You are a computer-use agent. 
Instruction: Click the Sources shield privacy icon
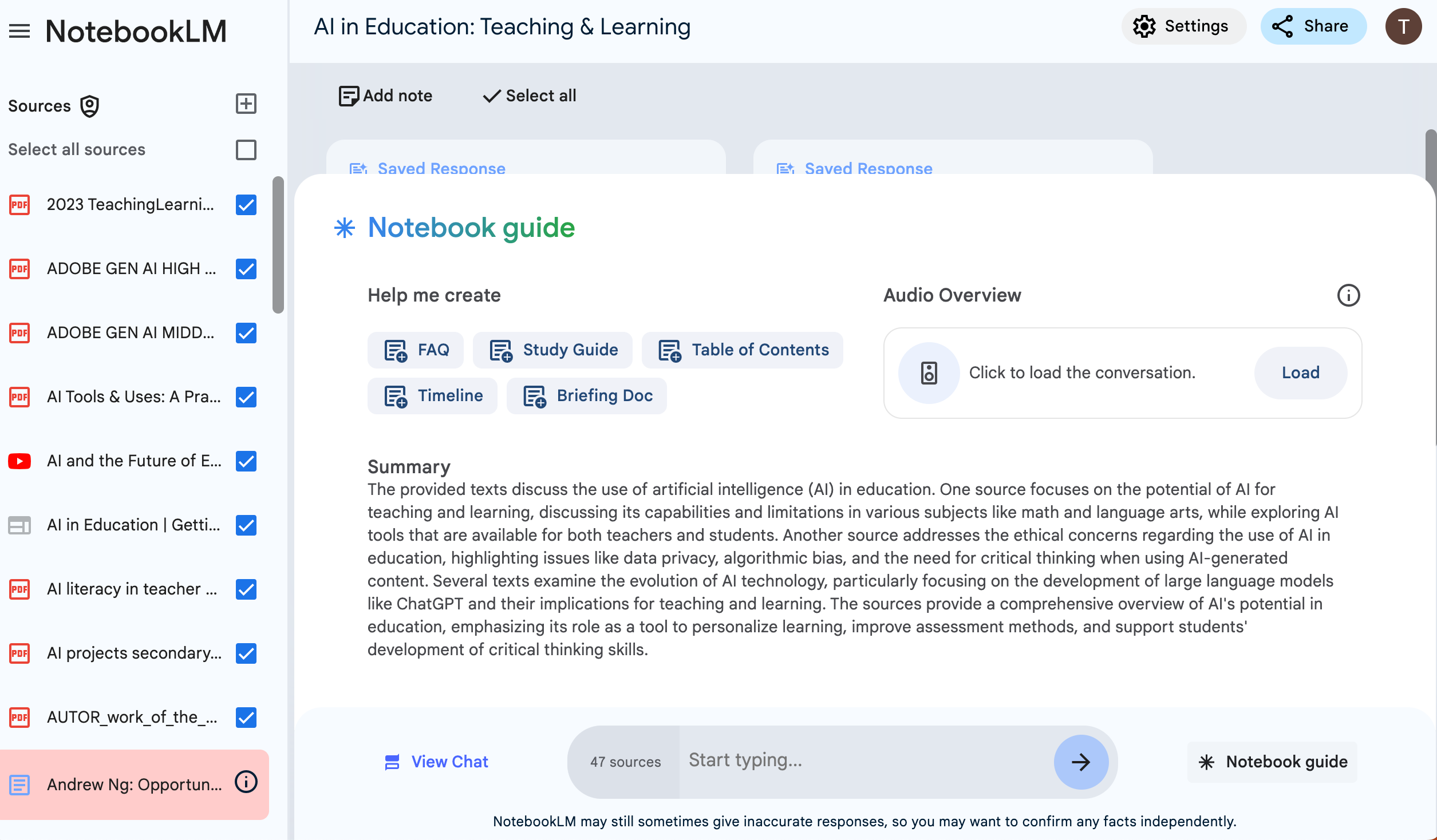pyautogui.click(x=89, y=106)
